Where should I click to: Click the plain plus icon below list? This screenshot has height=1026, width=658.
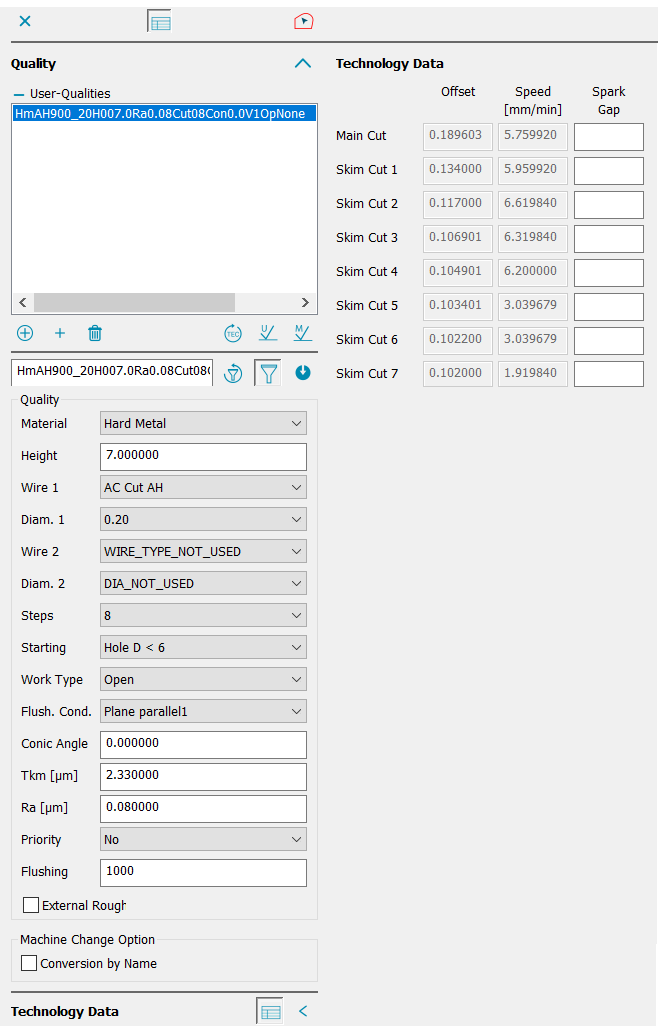(60, 333)
